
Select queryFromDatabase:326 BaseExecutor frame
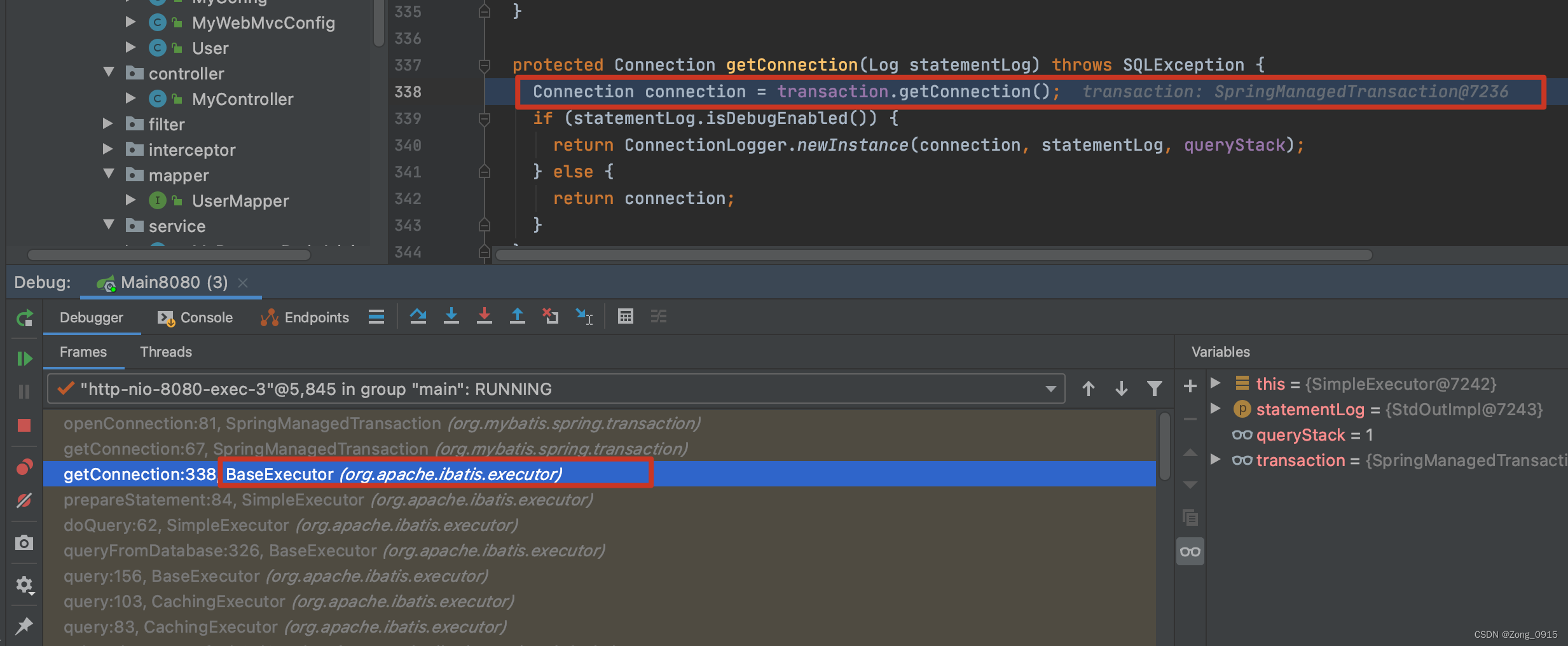click(x=599, y=551)
